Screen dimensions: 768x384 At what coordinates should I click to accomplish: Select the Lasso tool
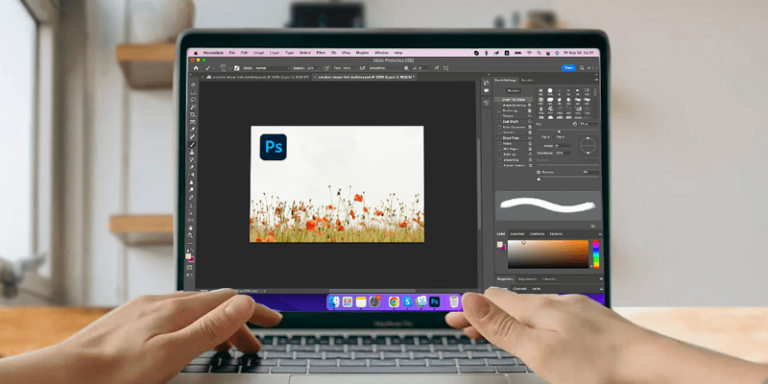tap(193, 99)
